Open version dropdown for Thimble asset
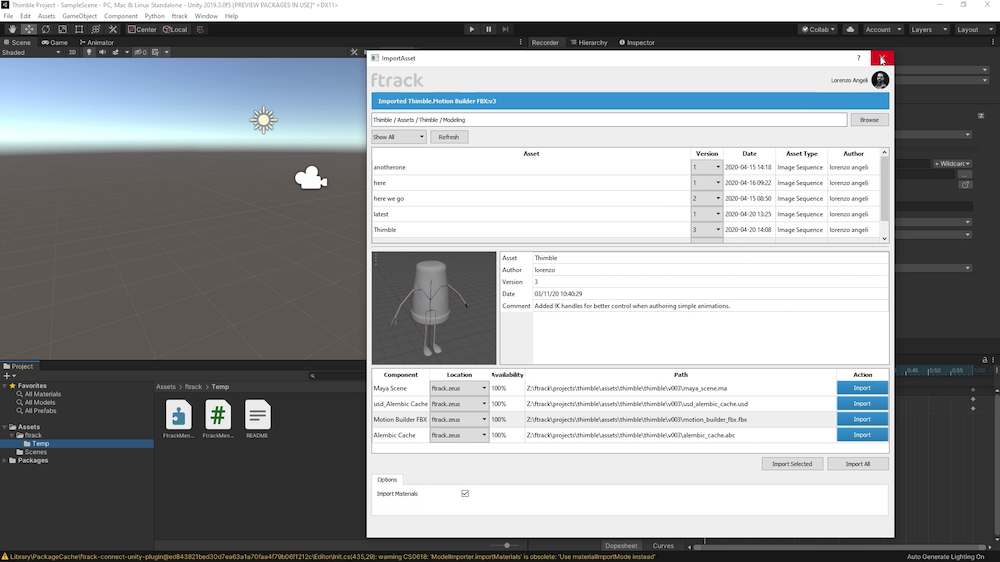Viewport: 1000px width, 562px height. point(707,230)
